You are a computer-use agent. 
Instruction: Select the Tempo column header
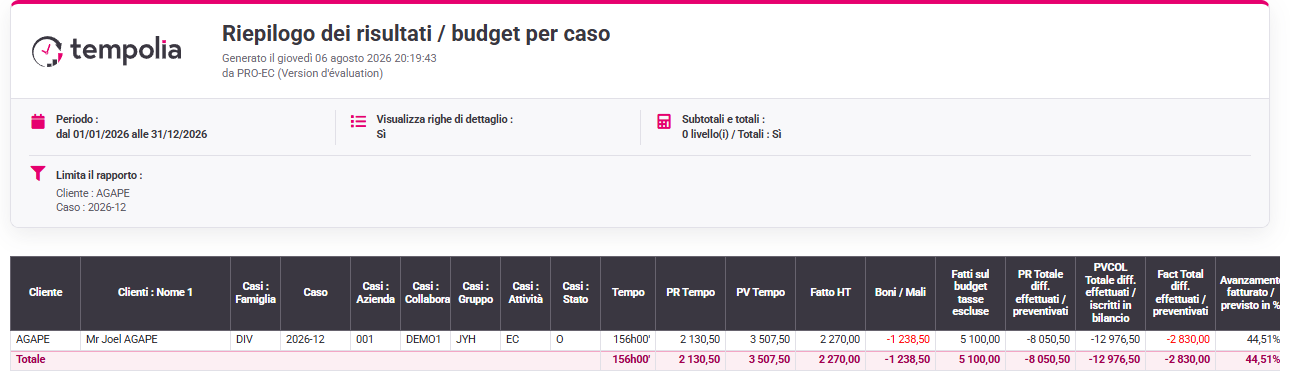[x=628, y=293]
